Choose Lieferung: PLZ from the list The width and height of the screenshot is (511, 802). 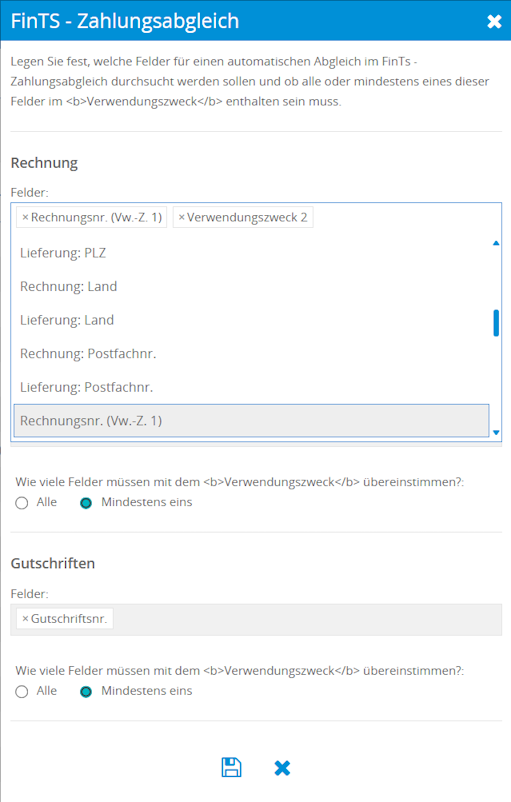[x=251, y=253]
